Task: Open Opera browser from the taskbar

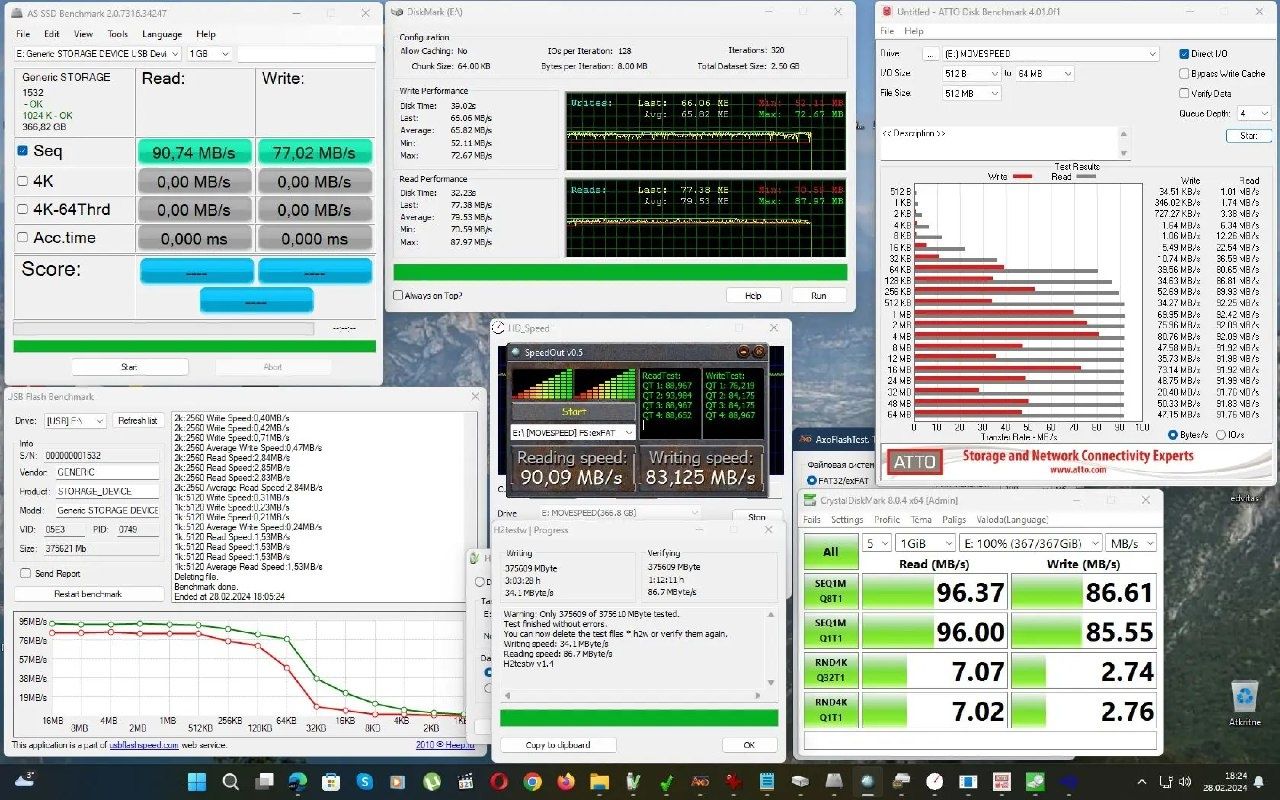Action: [x=499, y=781]
